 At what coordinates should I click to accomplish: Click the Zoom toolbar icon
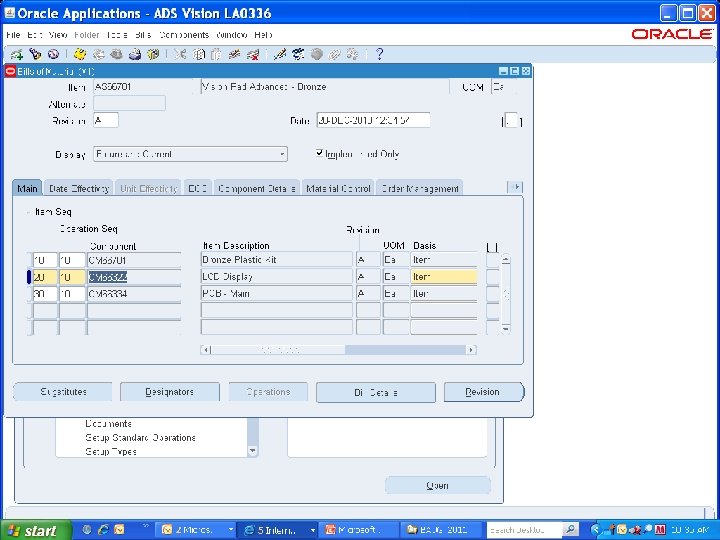click(x=298, y=55)
